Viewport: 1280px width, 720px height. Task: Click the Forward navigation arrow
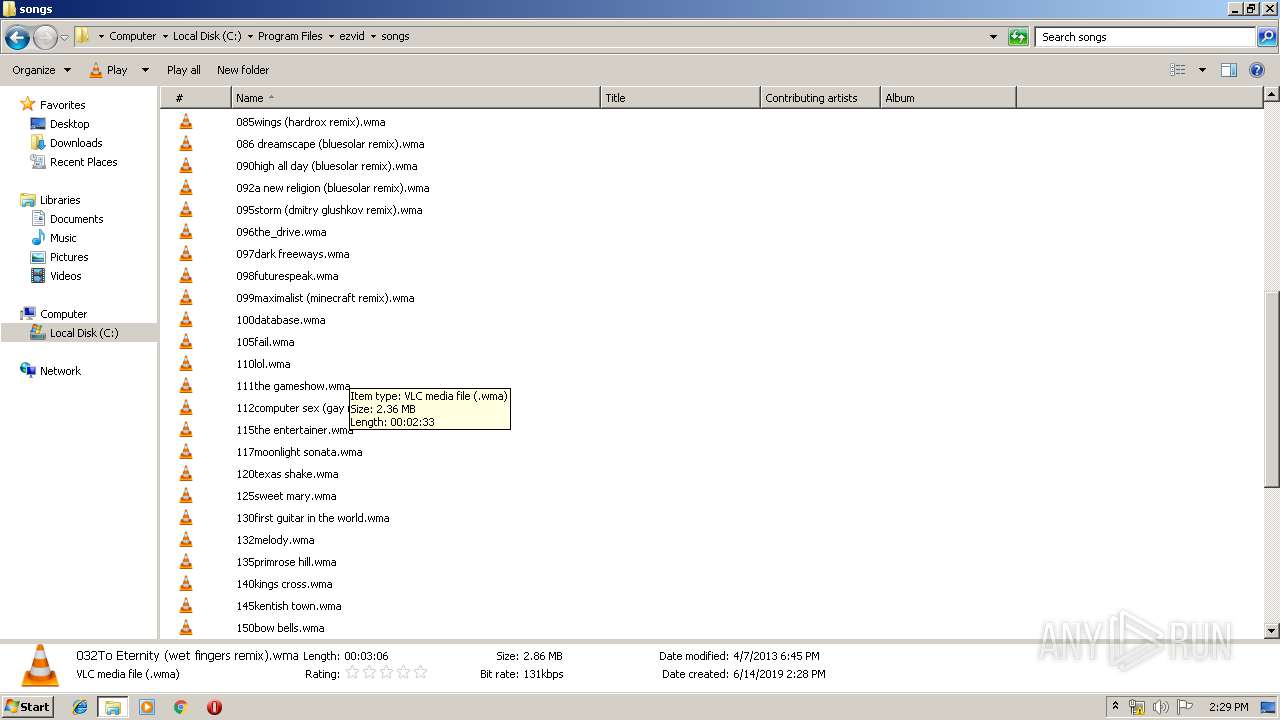(45, 37)
